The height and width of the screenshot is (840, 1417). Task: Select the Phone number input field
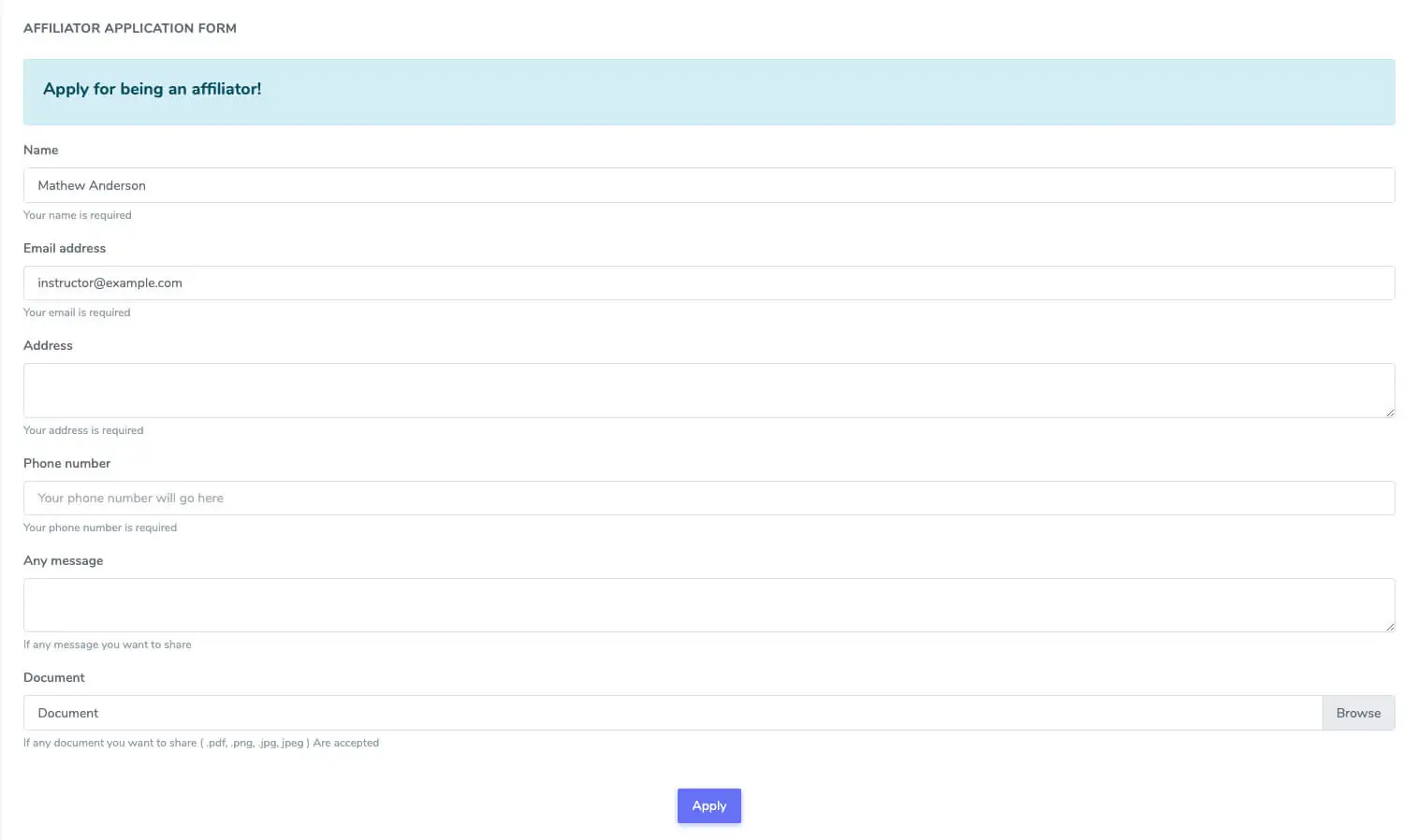[x=708, y=498]
